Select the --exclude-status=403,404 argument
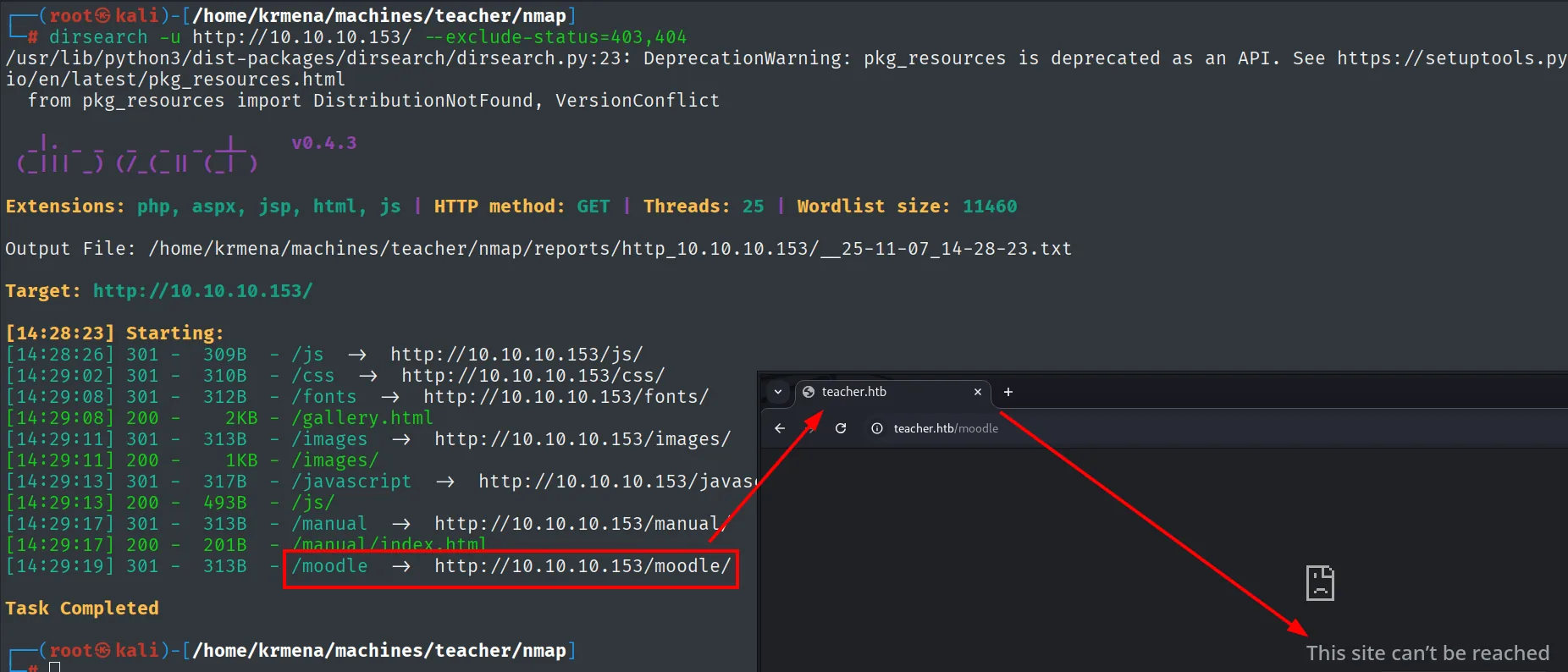 (556, 37)
